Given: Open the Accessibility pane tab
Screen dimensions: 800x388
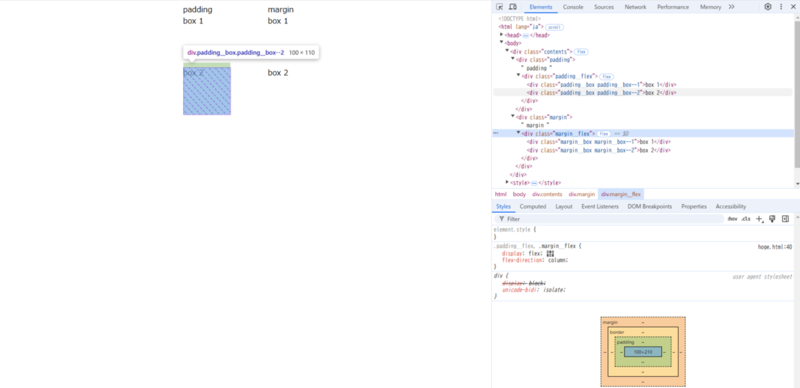Looking at the screenshot, I should [x=731, y=206].
